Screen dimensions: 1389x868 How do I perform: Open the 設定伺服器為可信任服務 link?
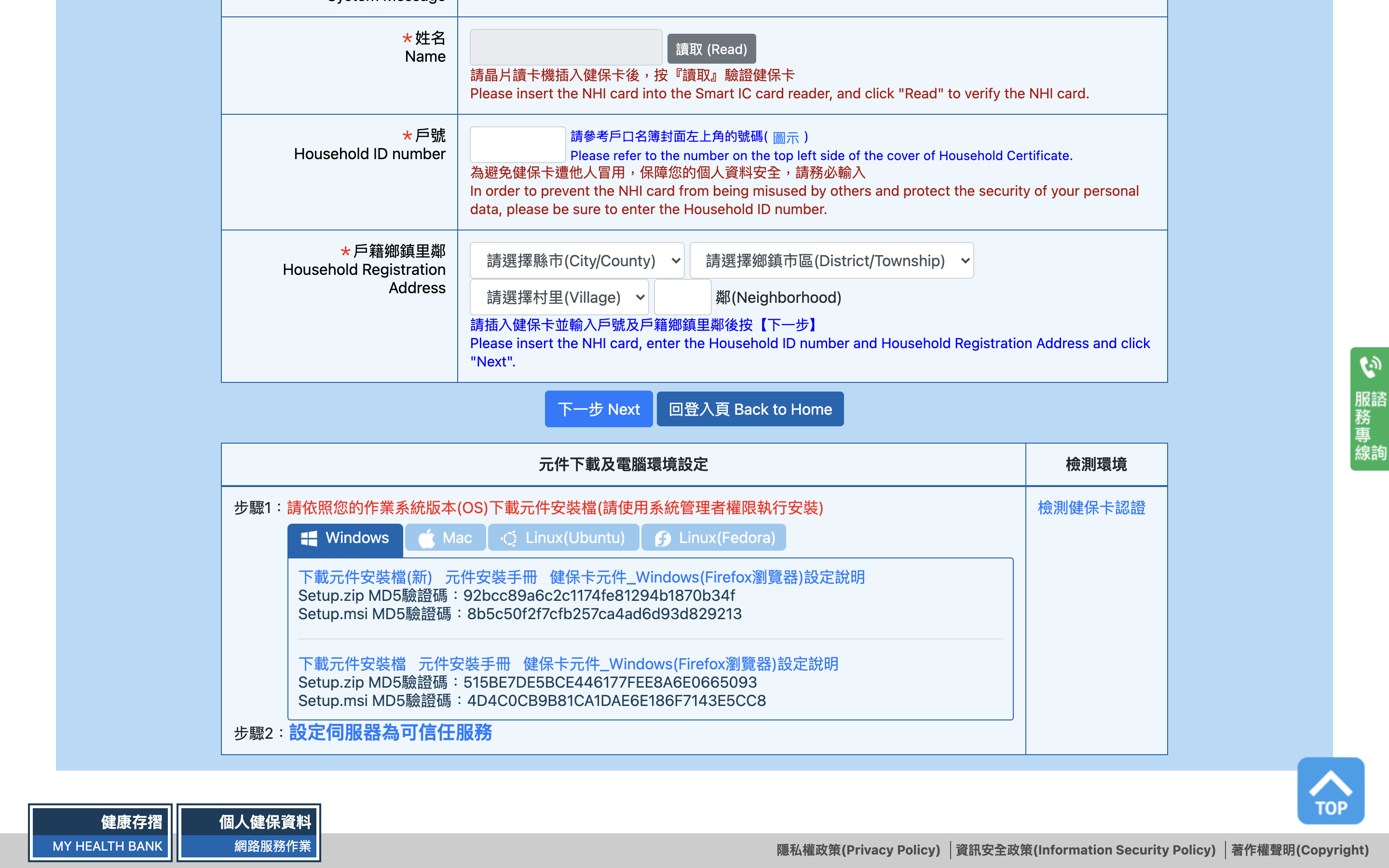click(390, 732)
